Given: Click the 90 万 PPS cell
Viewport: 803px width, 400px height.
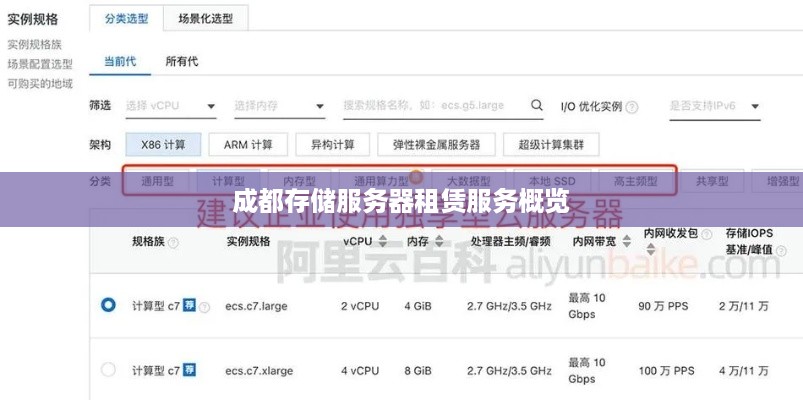Looking at the screenshot, I should (663, 306).
